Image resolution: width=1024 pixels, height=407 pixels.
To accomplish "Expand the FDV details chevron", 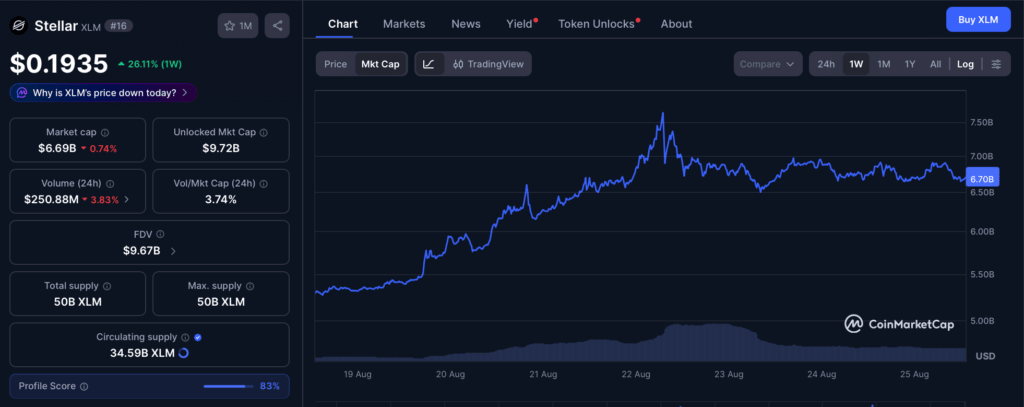I will 172,250.
